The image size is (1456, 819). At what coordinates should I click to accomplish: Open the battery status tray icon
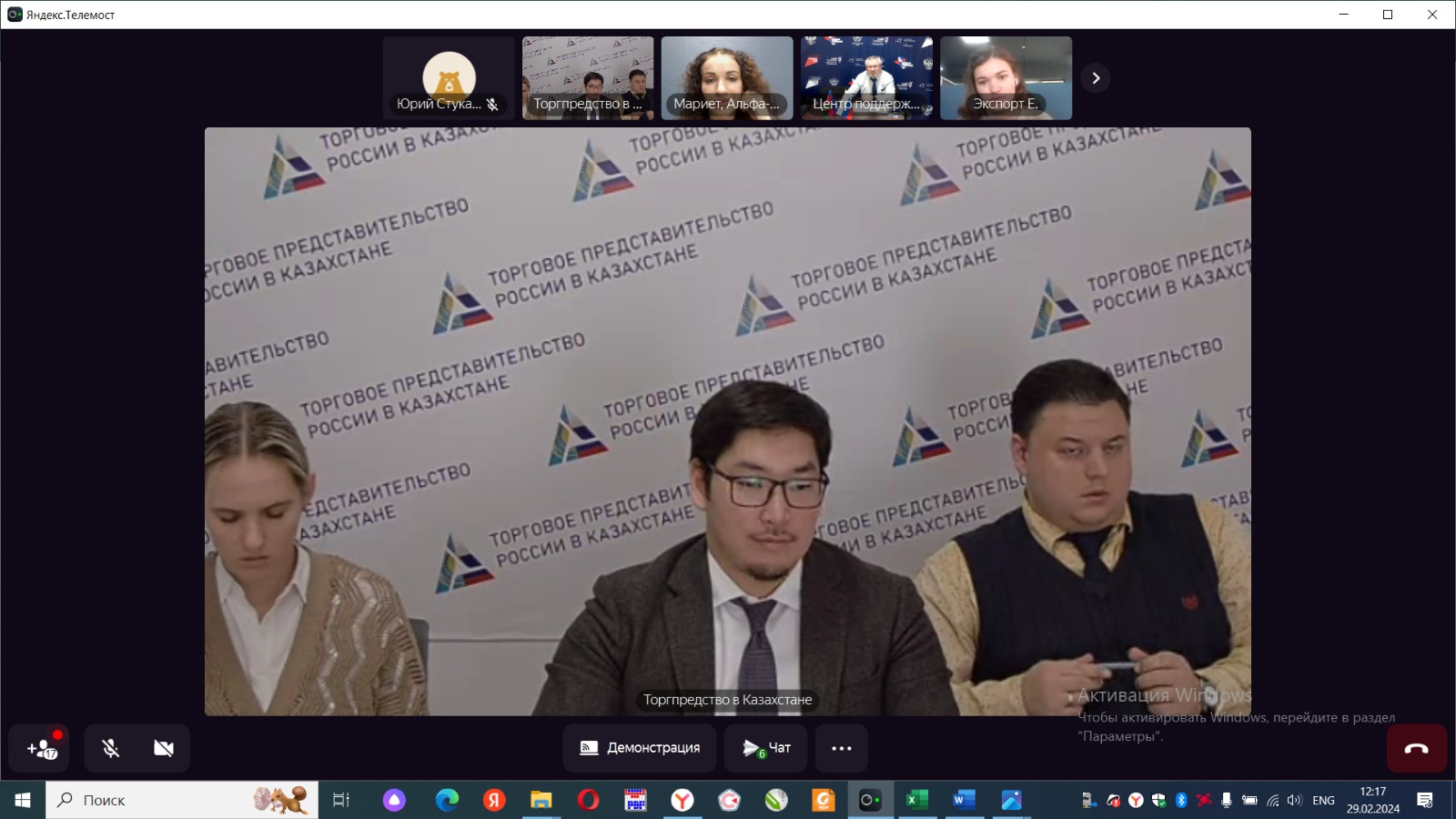coord(1249,800)
